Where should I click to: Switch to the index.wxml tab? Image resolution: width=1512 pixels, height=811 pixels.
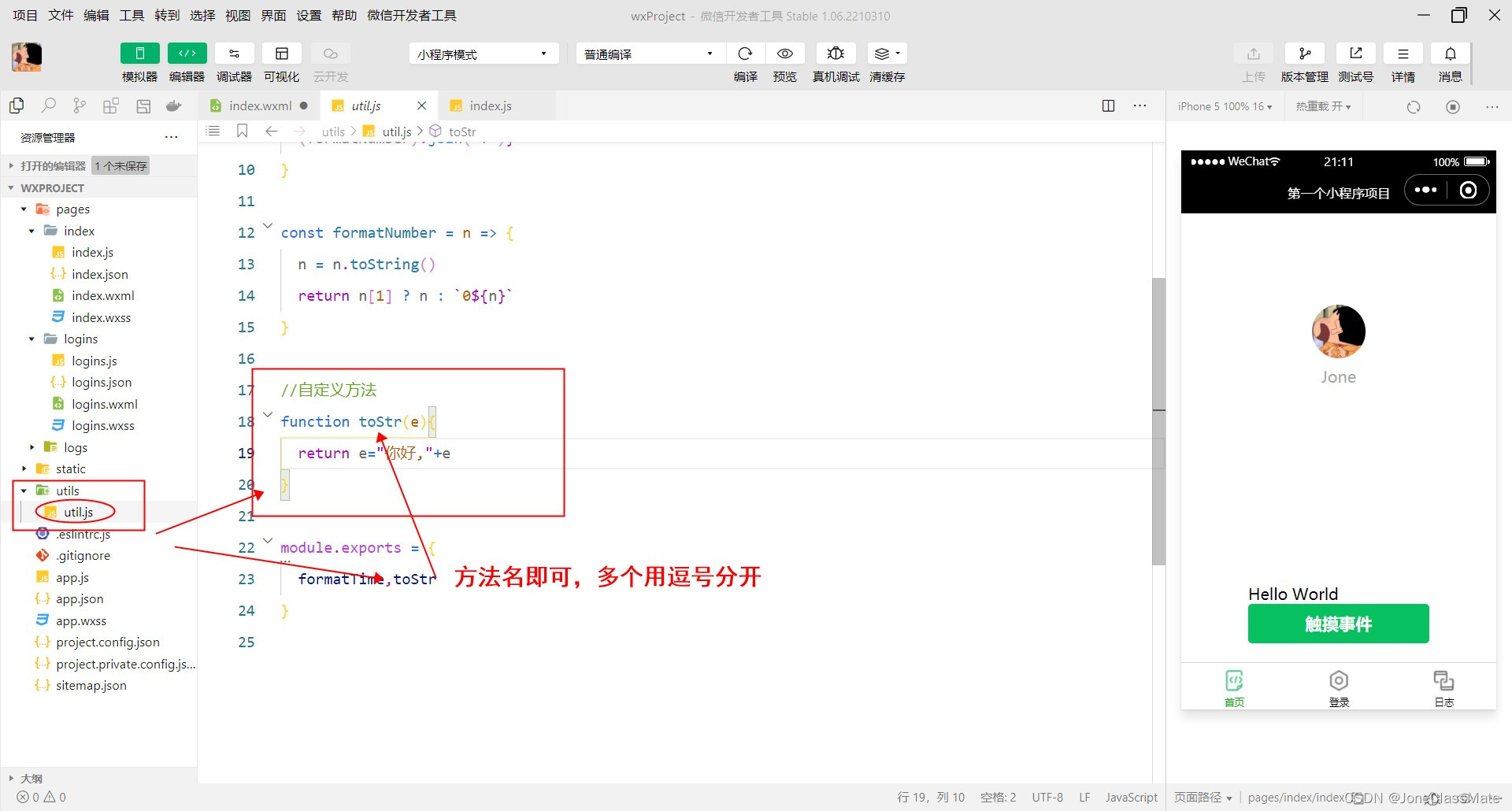[260, 106]
